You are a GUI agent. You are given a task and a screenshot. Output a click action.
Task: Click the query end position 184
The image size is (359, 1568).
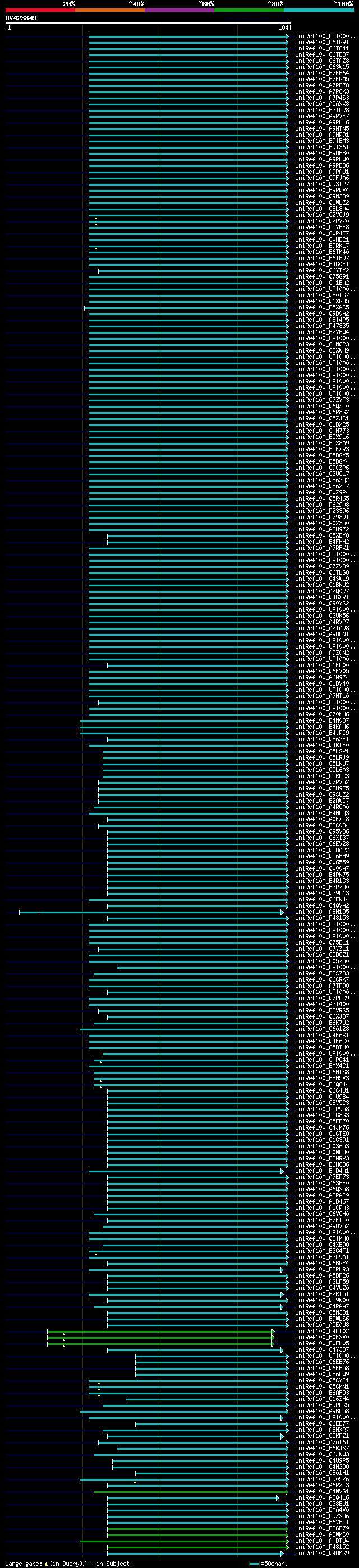283,28
